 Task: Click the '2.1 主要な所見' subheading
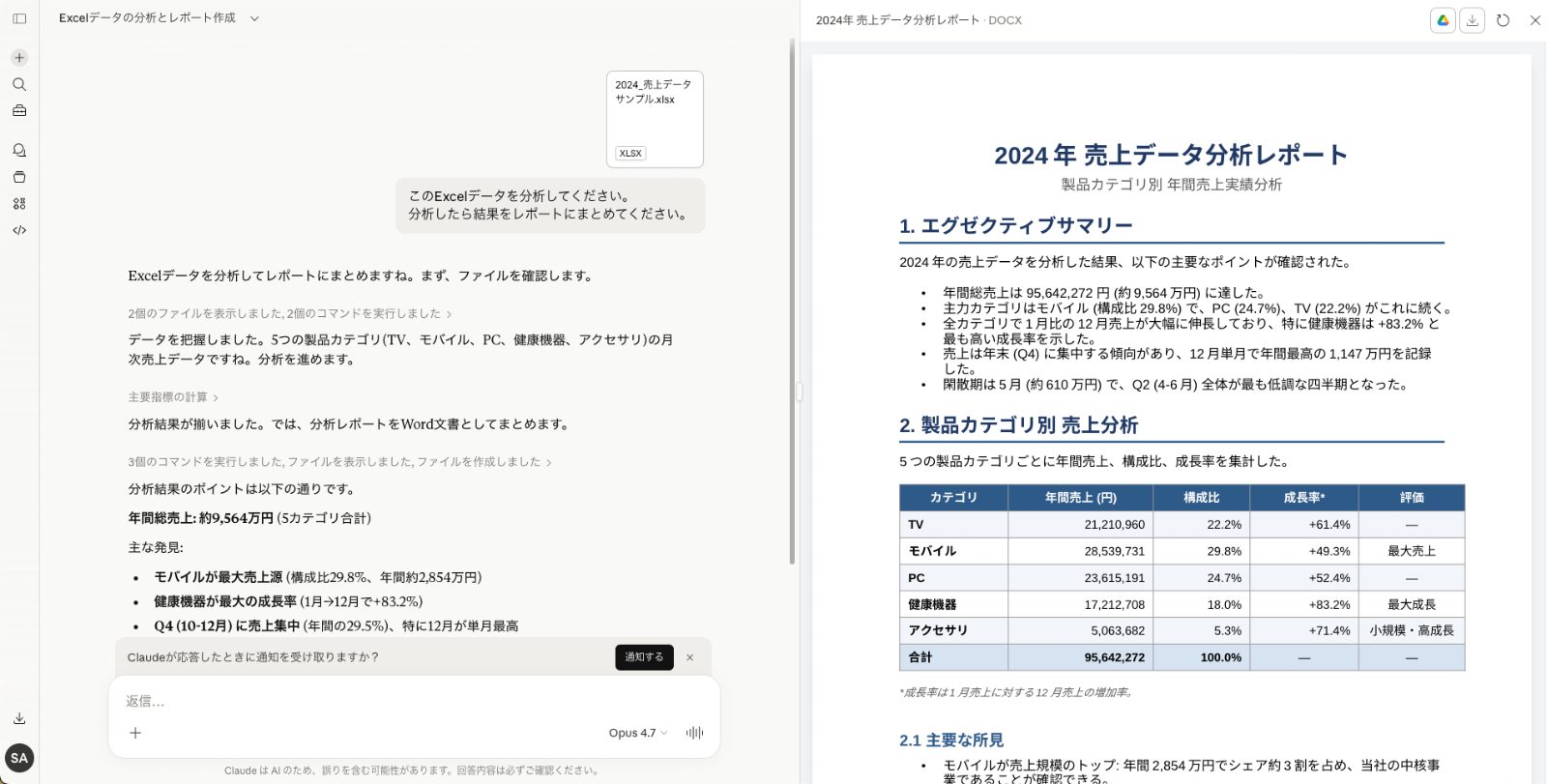click(x=951, y=740)
